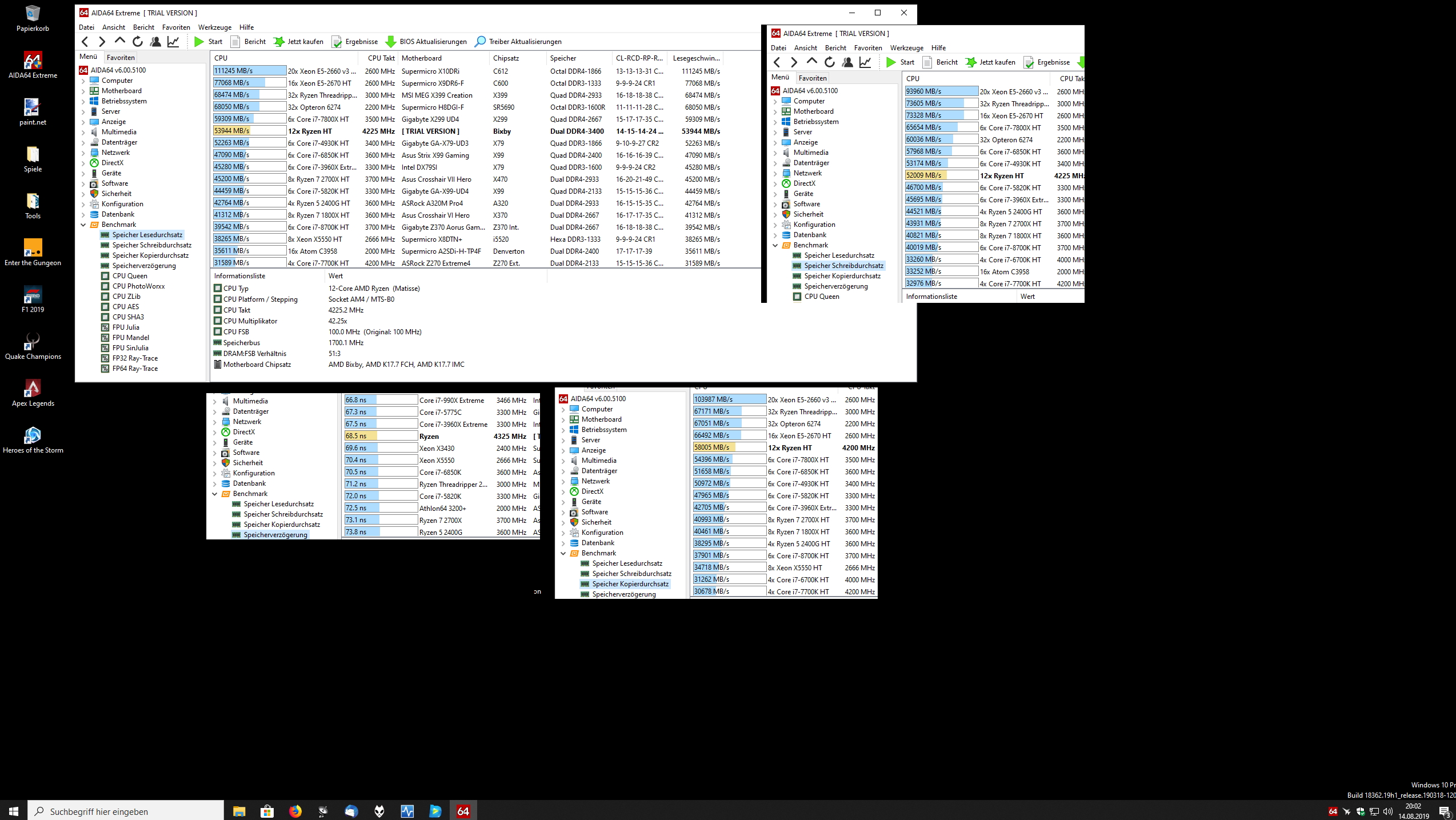Click CPU Multiplikator info row
Viewport: 1456px width, 820px height.
click(379, 321)
